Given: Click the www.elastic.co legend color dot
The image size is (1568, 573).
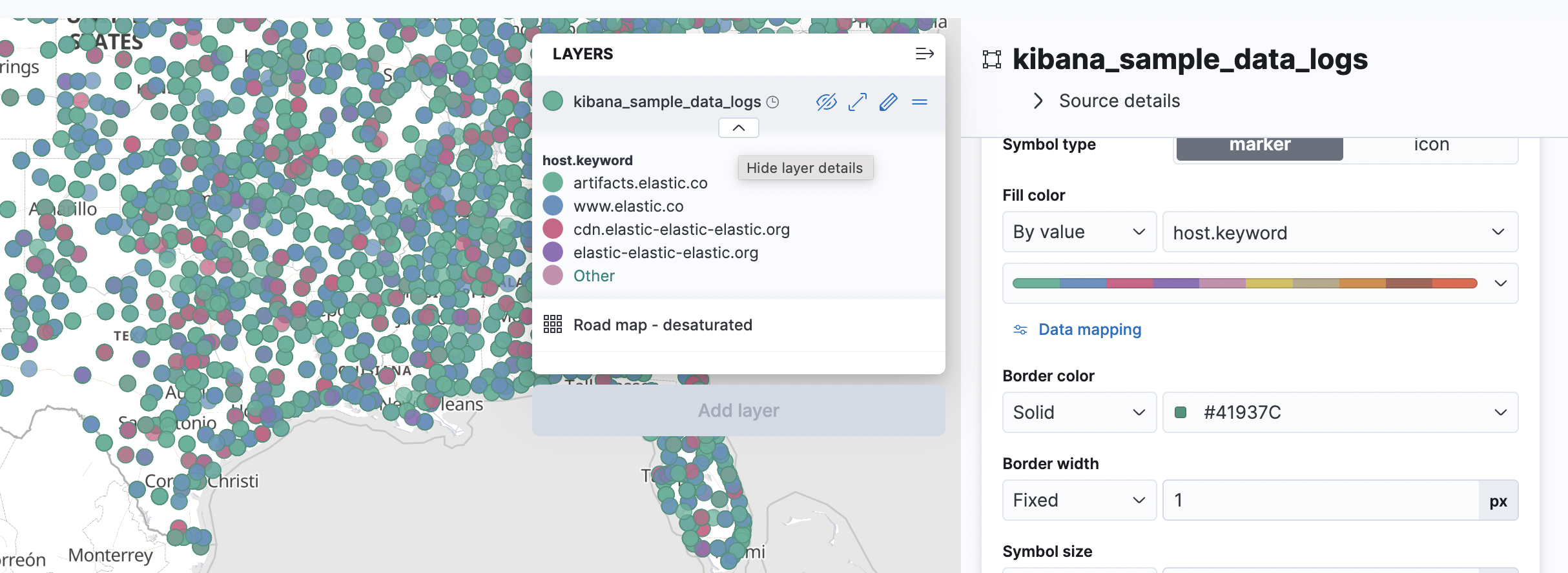Looking at the screenshot, I should [553, 206].
